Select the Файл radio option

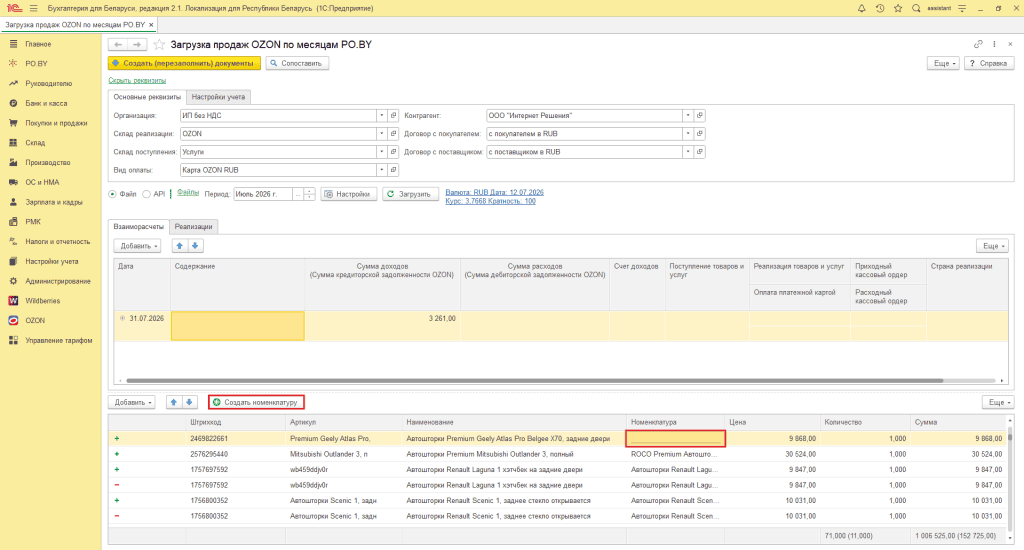(x=112, y=194)
